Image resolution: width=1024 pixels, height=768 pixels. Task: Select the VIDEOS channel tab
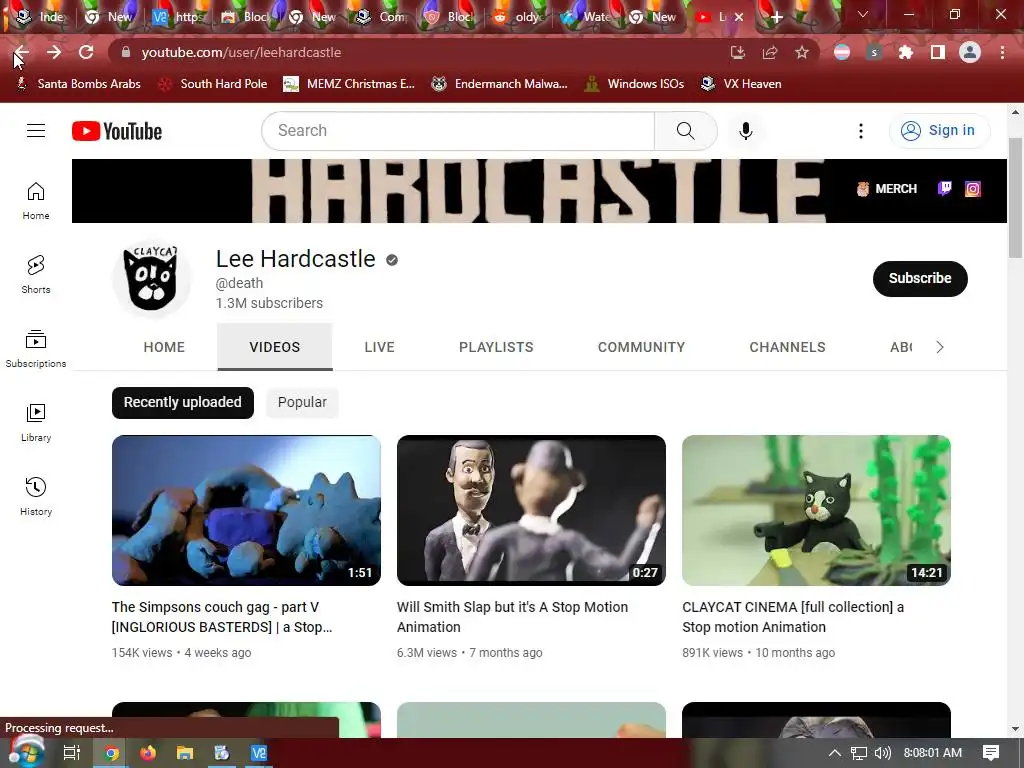275,347
